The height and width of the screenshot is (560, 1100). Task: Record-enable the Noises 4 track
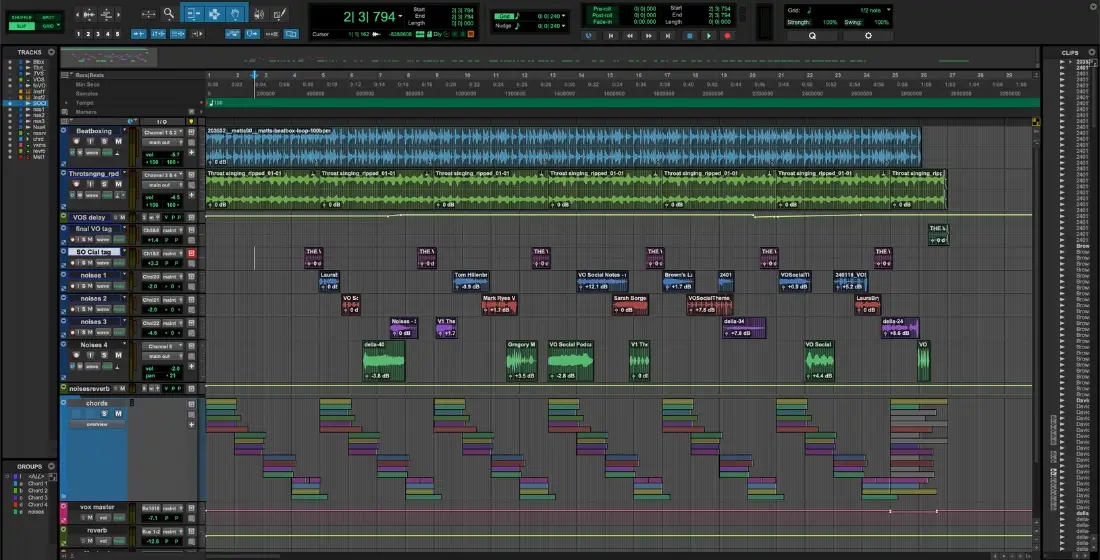(x=76, y=356)
